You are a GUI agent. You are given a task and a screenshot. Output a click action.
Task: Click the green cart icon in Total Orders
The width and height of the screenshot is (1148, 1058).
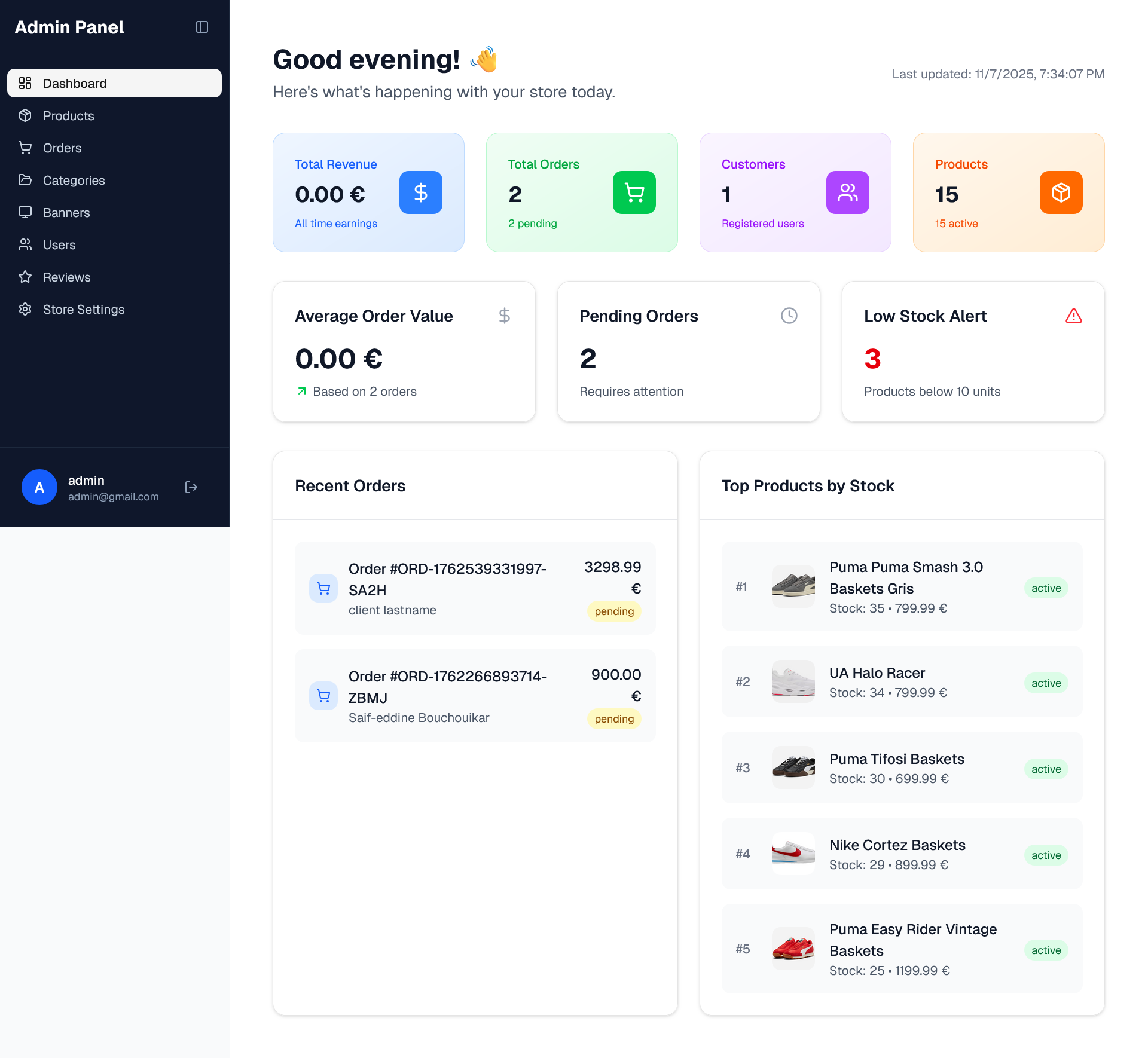[x=634, y=192]
